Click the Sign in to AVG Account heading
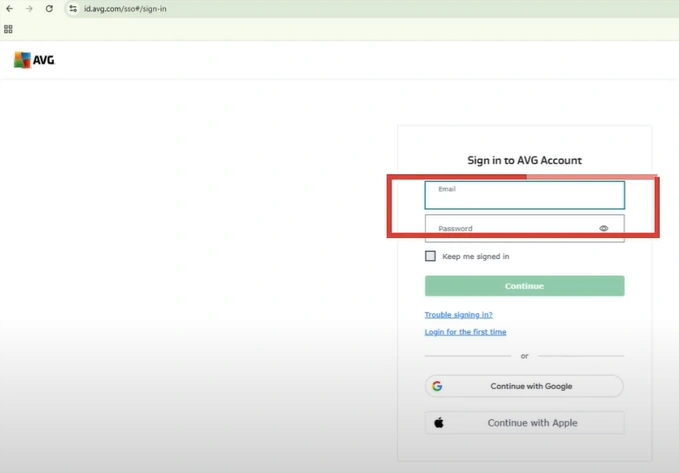Image resolution: width=679 pixels, height=473 pixels. pos(524,160)
